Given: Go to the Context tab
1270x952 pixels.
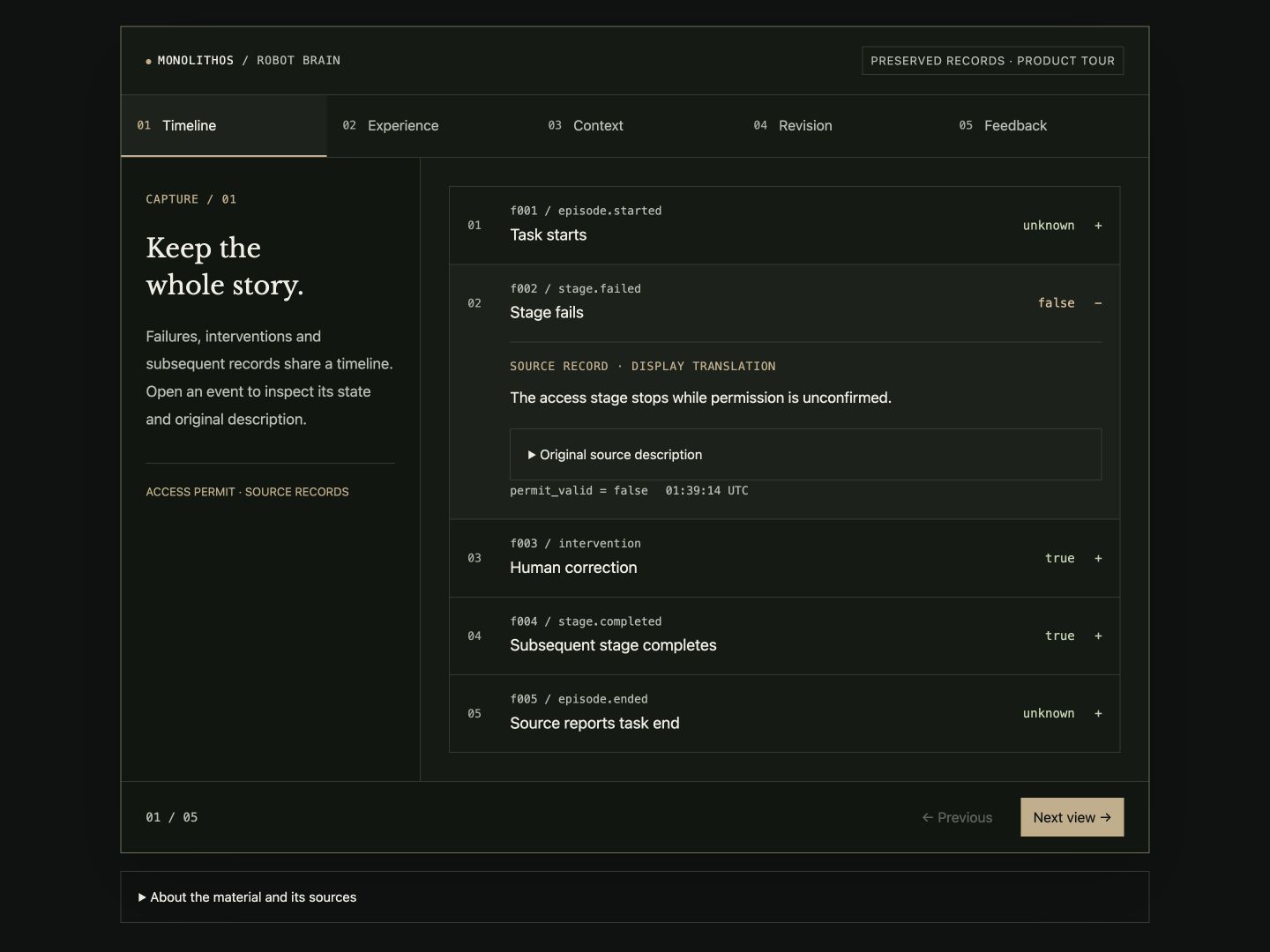Looking at the screenshot, I should point(634,126).
